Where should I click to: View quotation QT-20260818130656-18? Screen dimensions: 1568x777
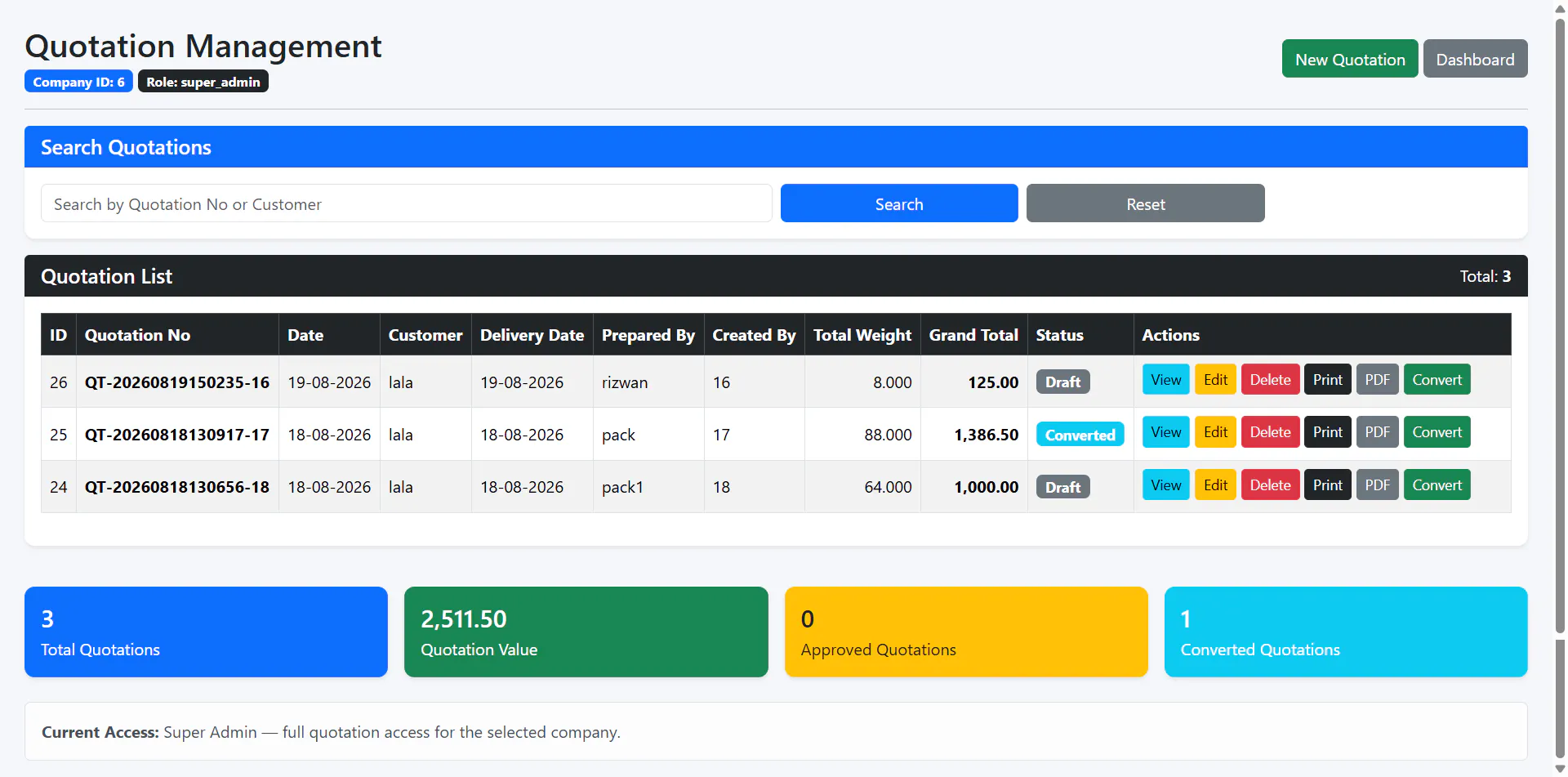(x=1165, y=485)
